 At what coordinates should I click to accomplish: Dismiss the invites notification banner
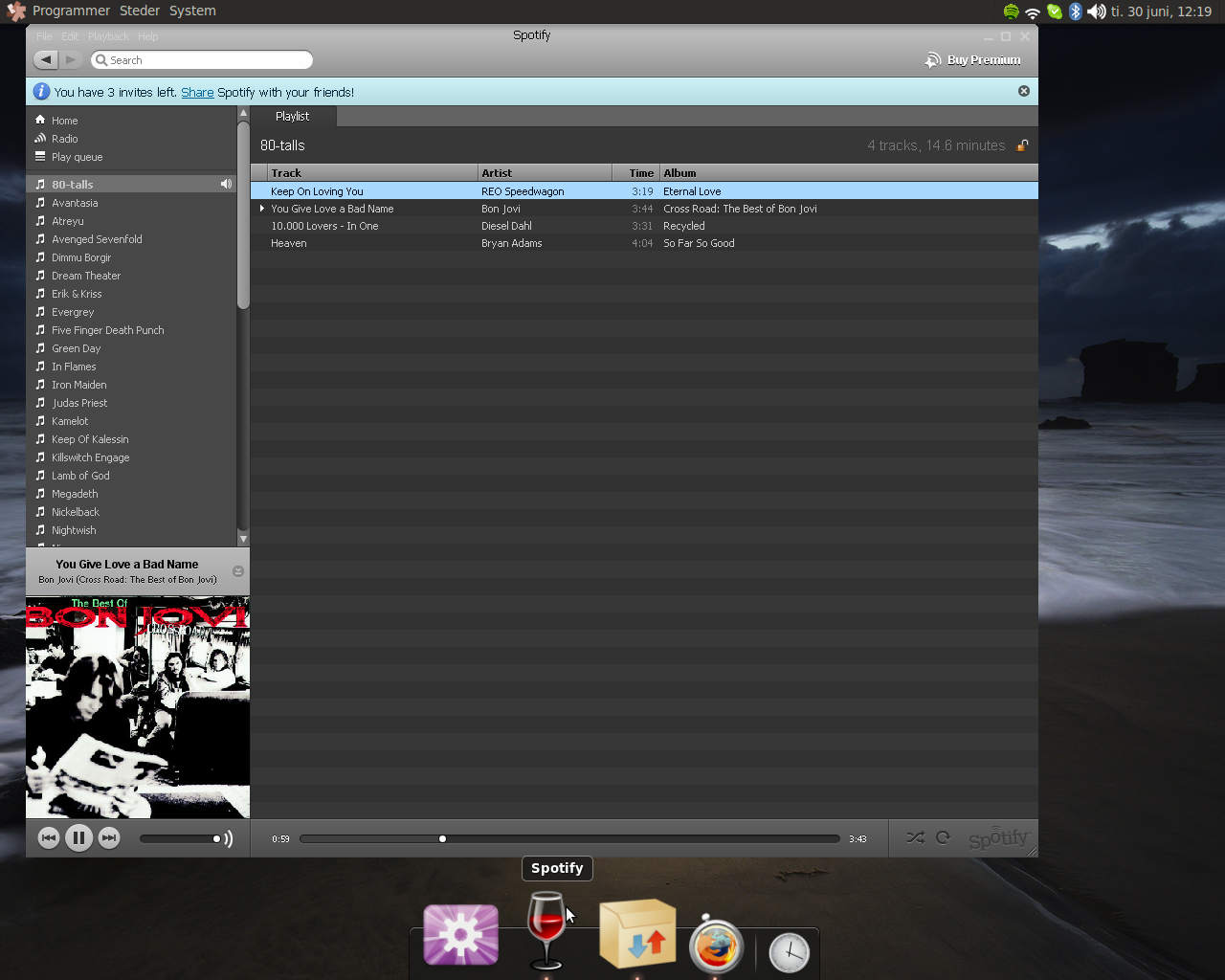tap(1024, 91)
